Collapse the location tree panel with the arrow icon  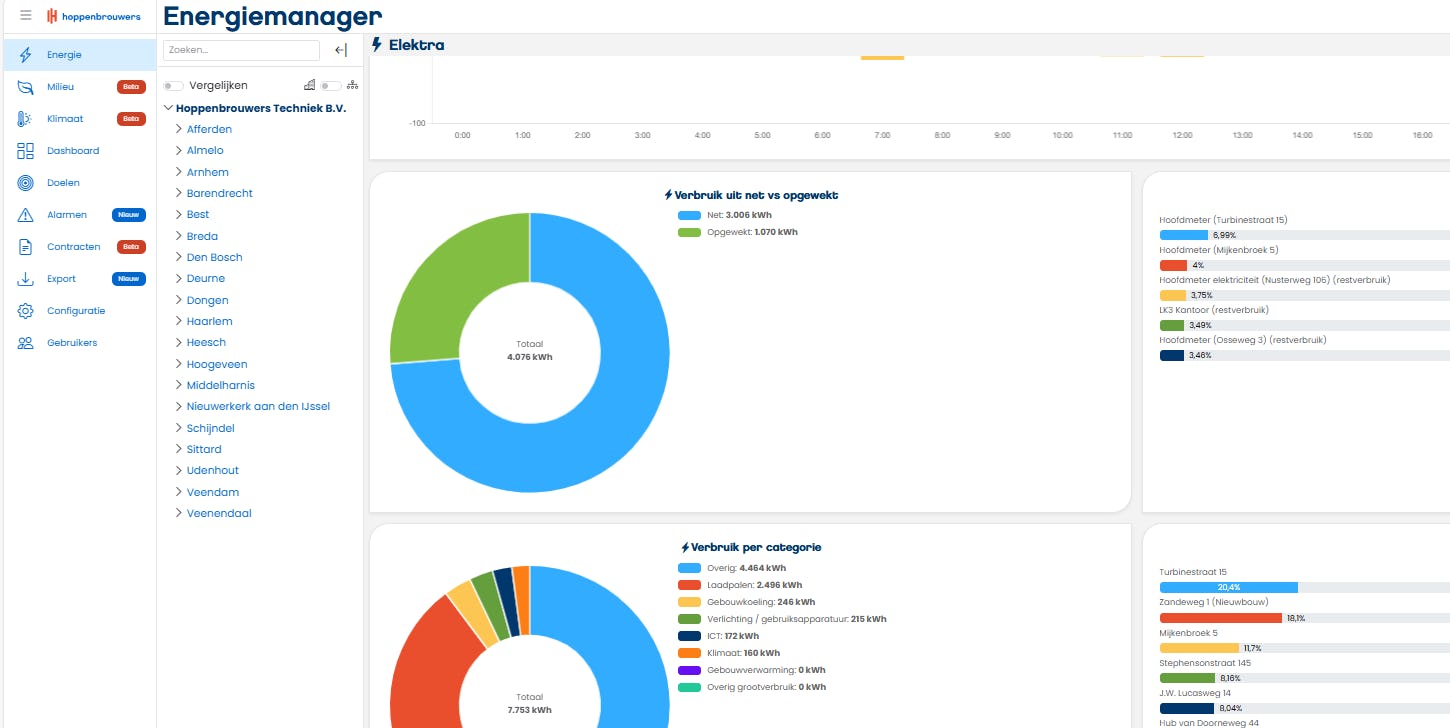pos(341,50)
